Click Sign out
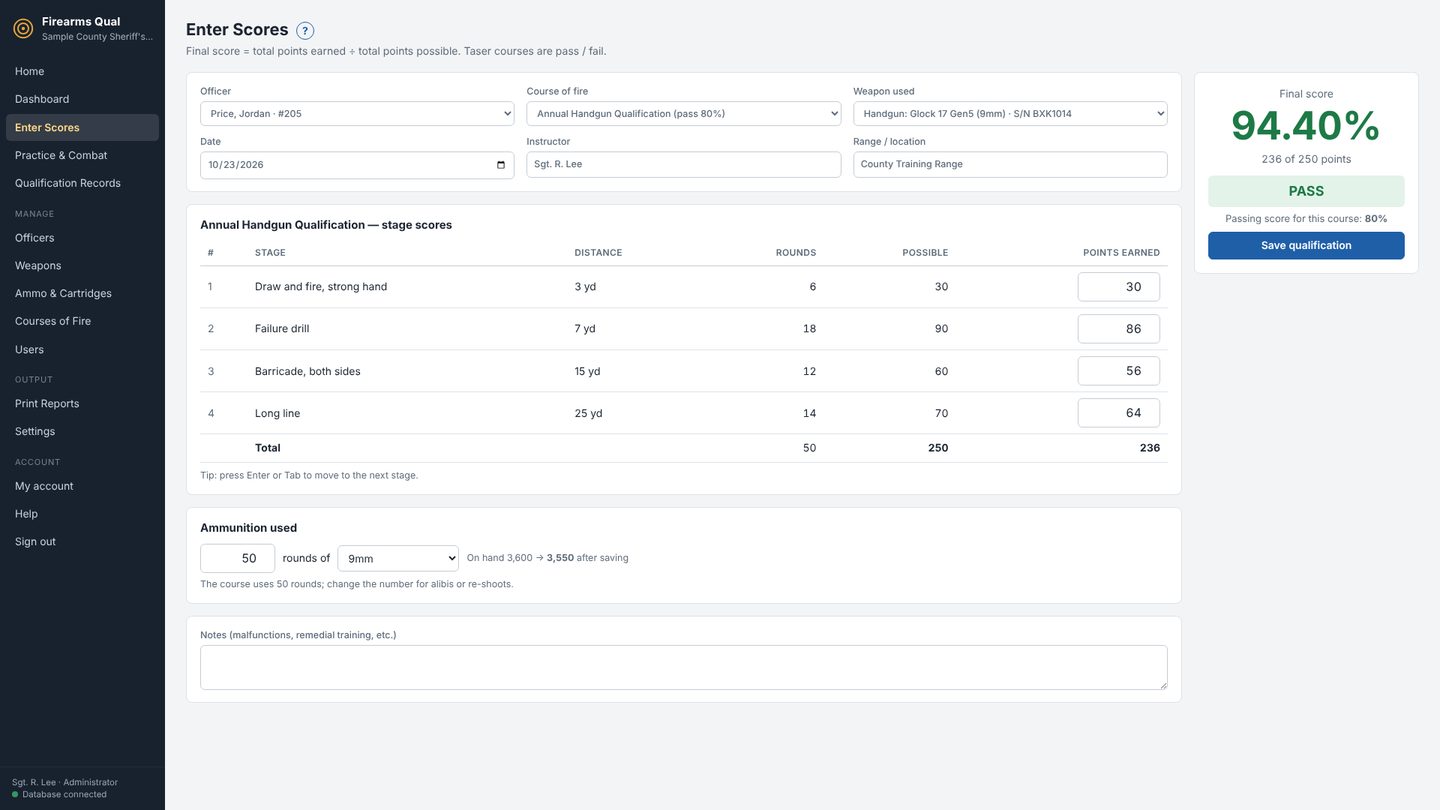 (x=82, y=542)
